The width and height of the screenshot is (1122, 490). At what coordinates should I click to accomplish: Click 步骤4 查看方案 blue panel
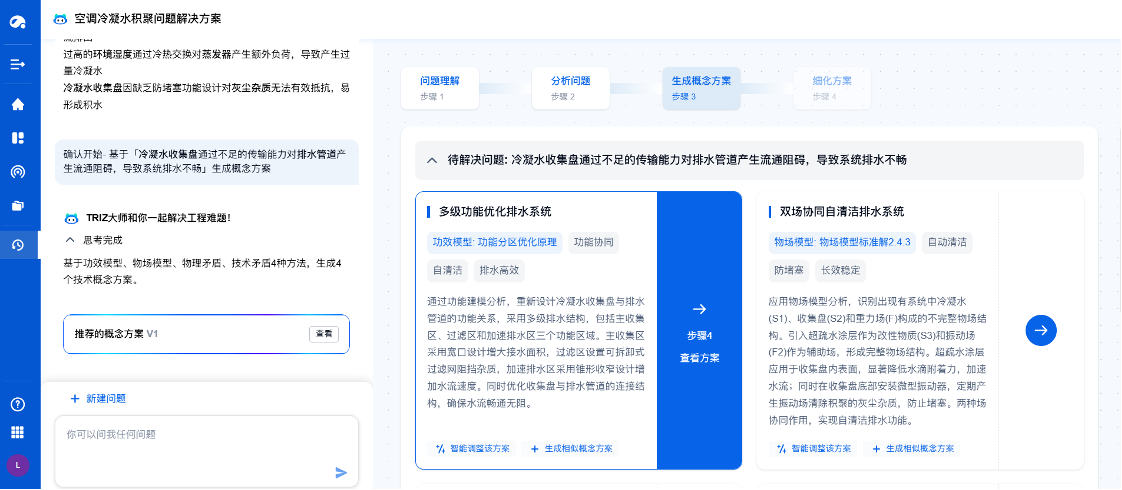[x=699, y=330]
